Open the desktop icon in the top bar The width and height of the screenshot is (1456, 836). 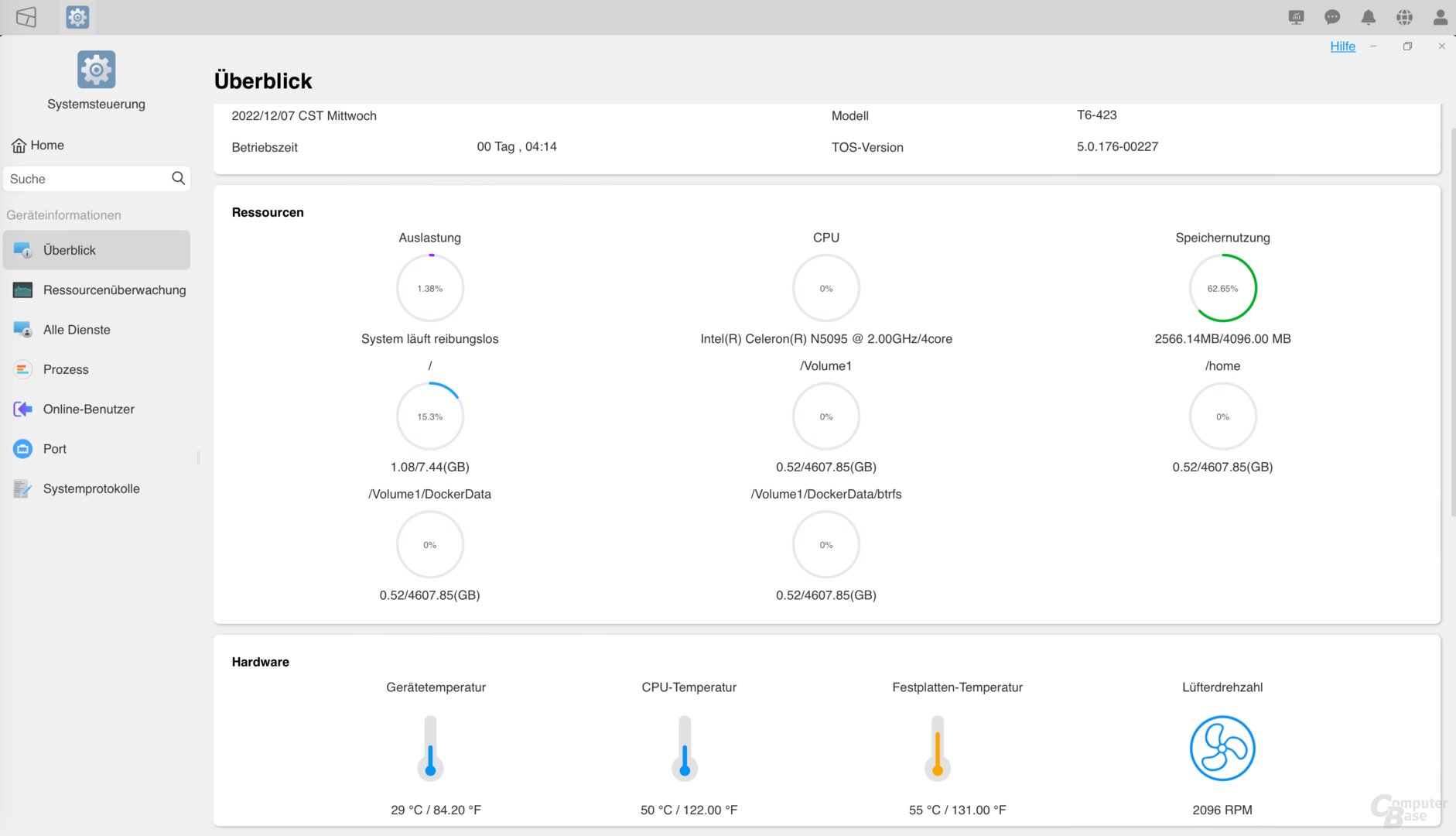pyautogui.click(x=26, y=17)
